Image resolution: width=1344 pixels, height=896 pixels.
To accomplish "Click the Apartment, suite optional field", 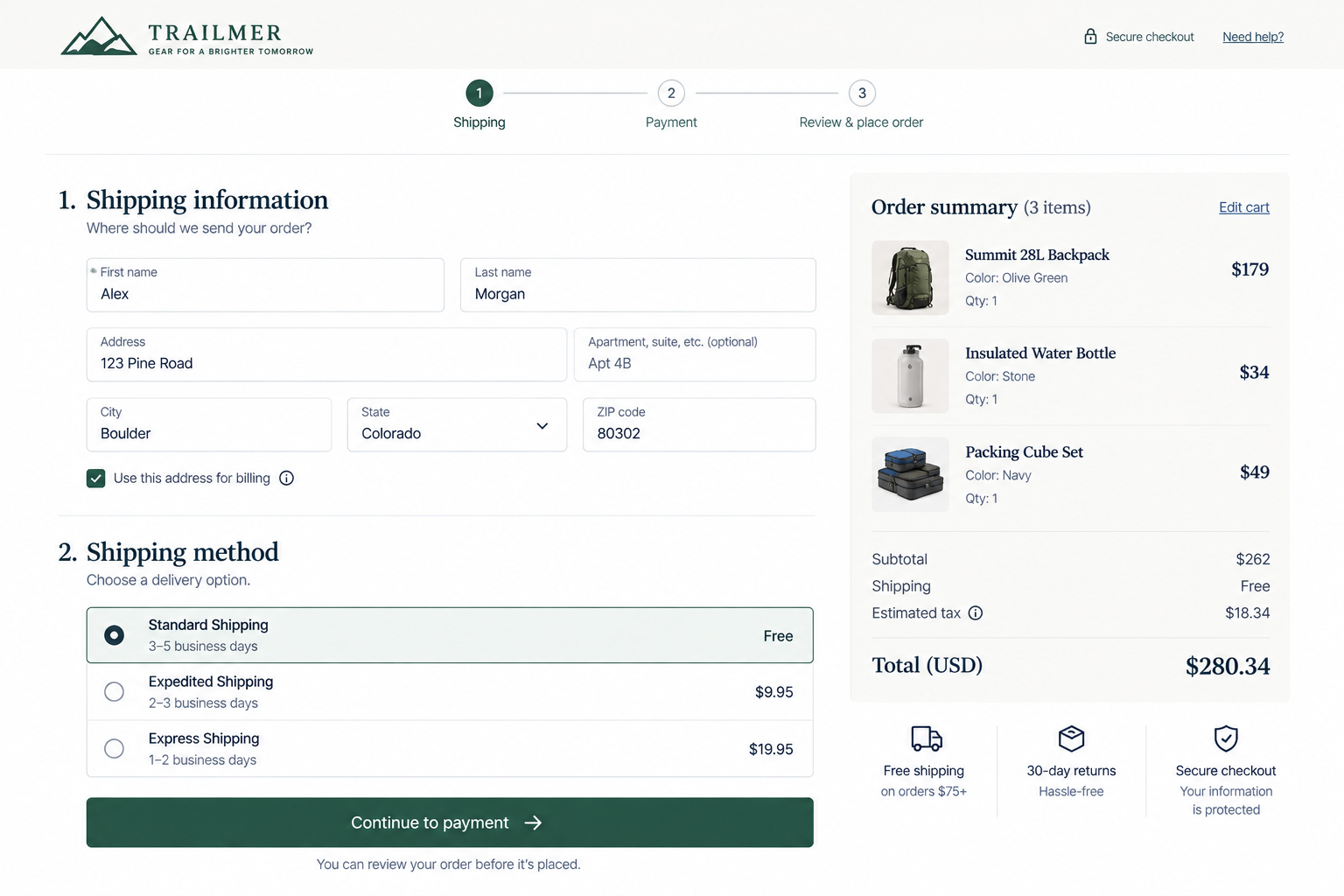I will pyautogui.click(x=695, y=354).
